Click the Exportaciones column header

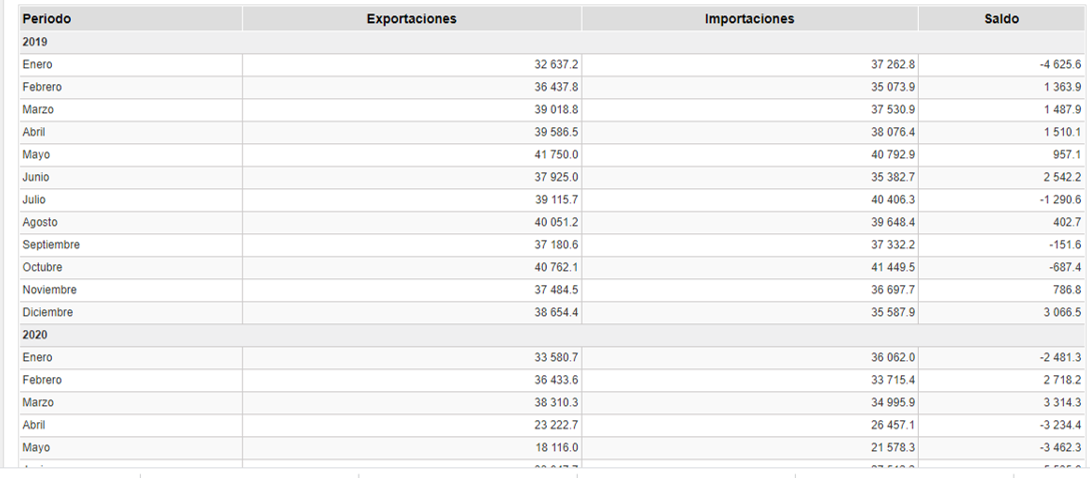coord(411,19)
